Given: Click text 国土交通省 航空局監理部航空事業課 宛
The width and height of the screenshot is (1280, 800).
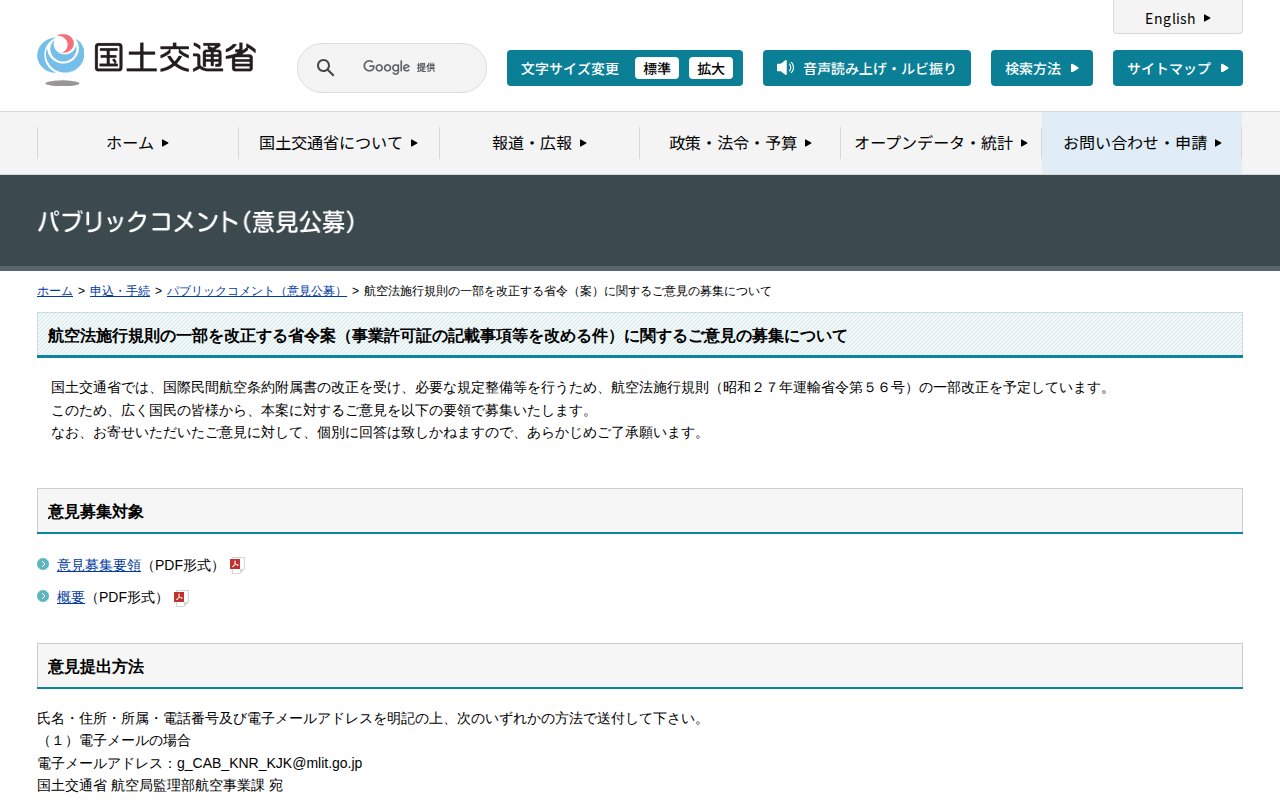Looking at the screenshot, I should (160, 786).
